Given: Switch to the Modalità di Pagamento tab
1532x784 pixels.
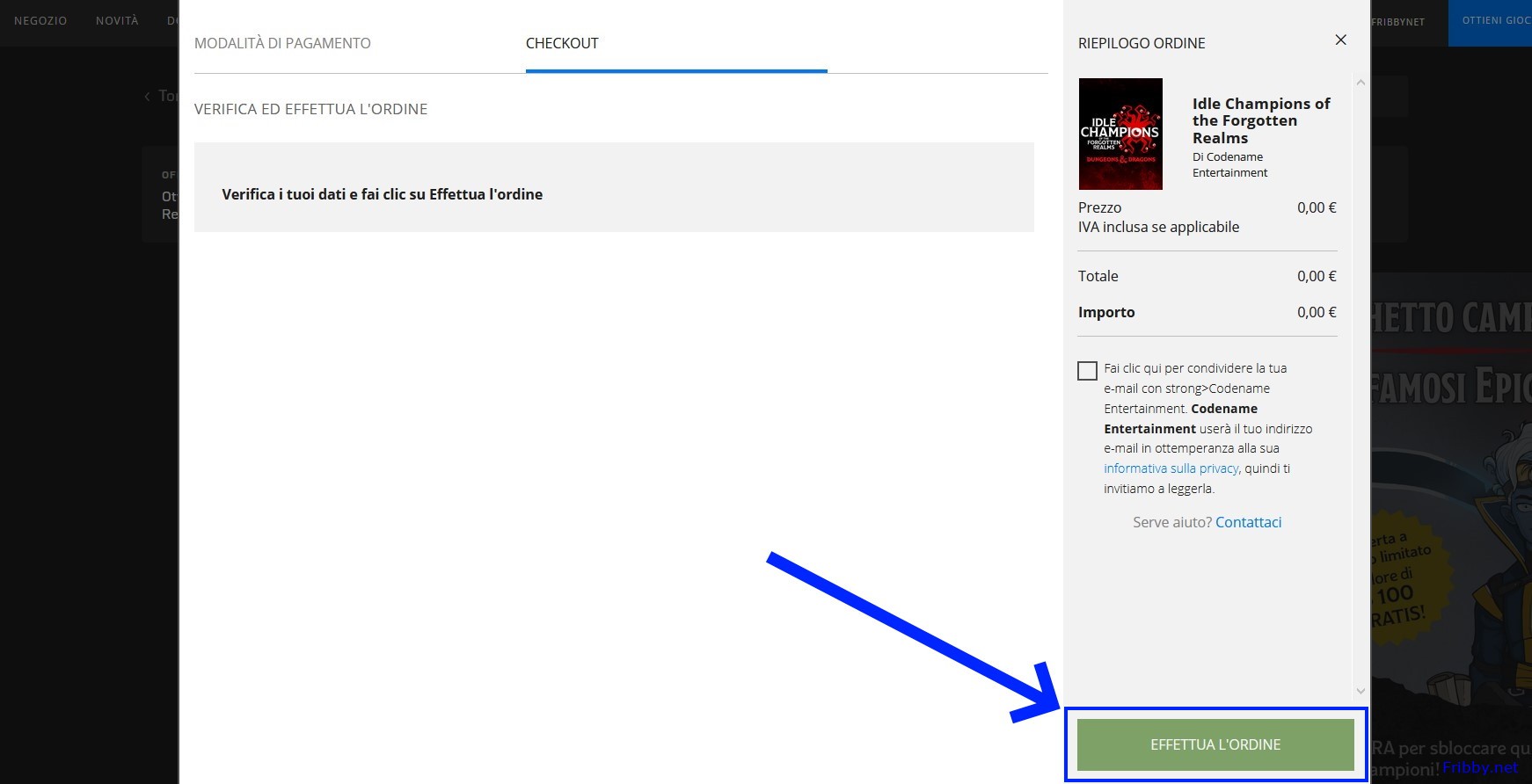Looking at the screenshot, I should (282, 43).
